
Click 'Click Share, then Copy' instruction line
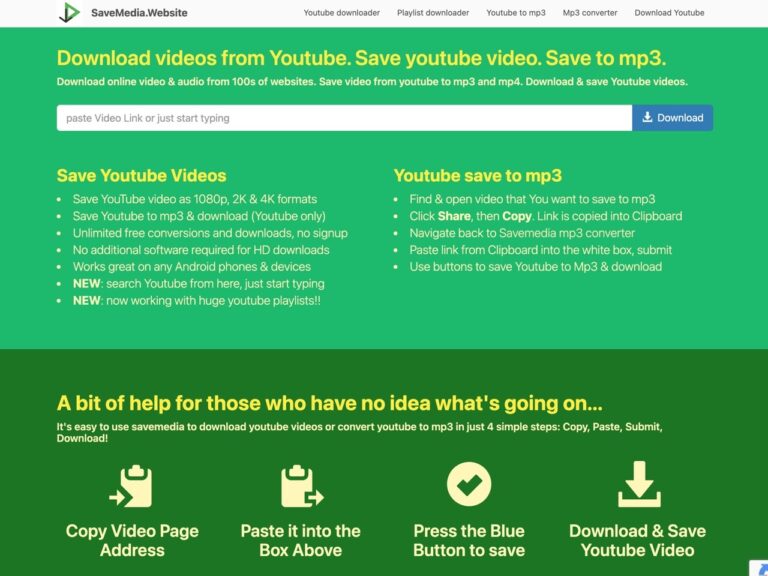(x=546, y=216)
